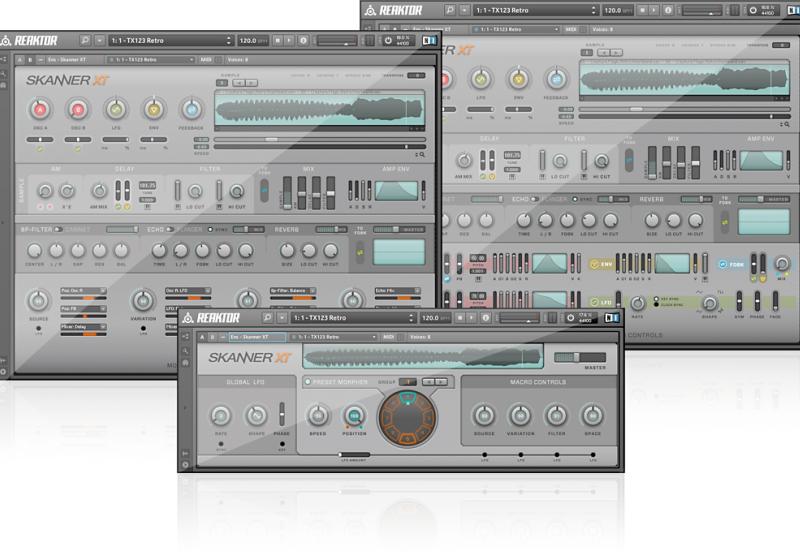800x560 pixels.
Task: Click the SPACE macro knob in front window
Action: (x=593, y=416)
